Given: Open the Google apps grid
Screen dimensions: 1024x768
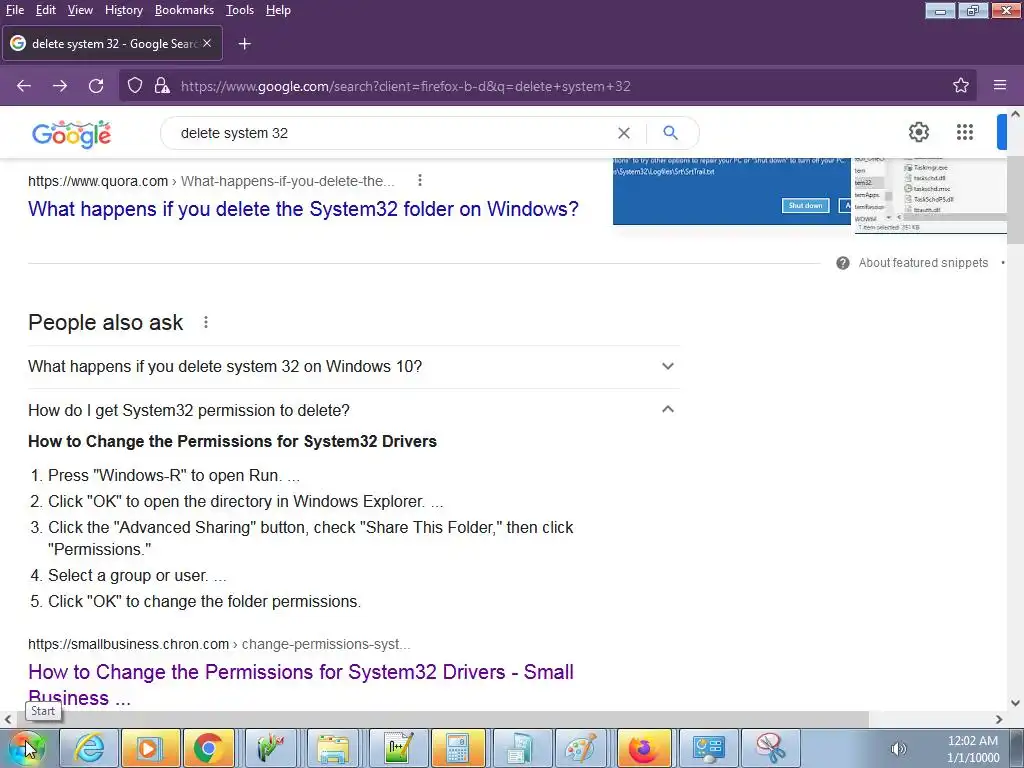Looking at the screenshot, I should tap(965, 133).
